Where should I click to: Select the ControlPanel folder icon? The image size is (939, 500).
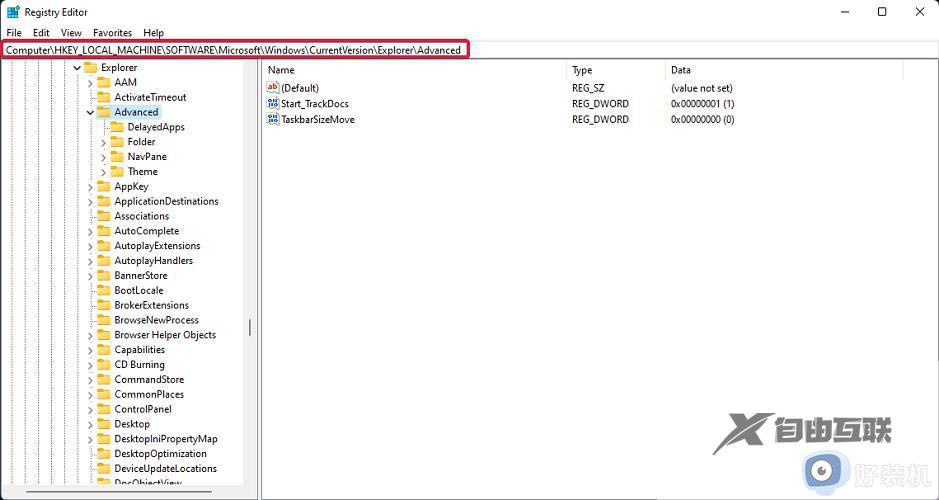pyautogui.click(x=104, y=409)
